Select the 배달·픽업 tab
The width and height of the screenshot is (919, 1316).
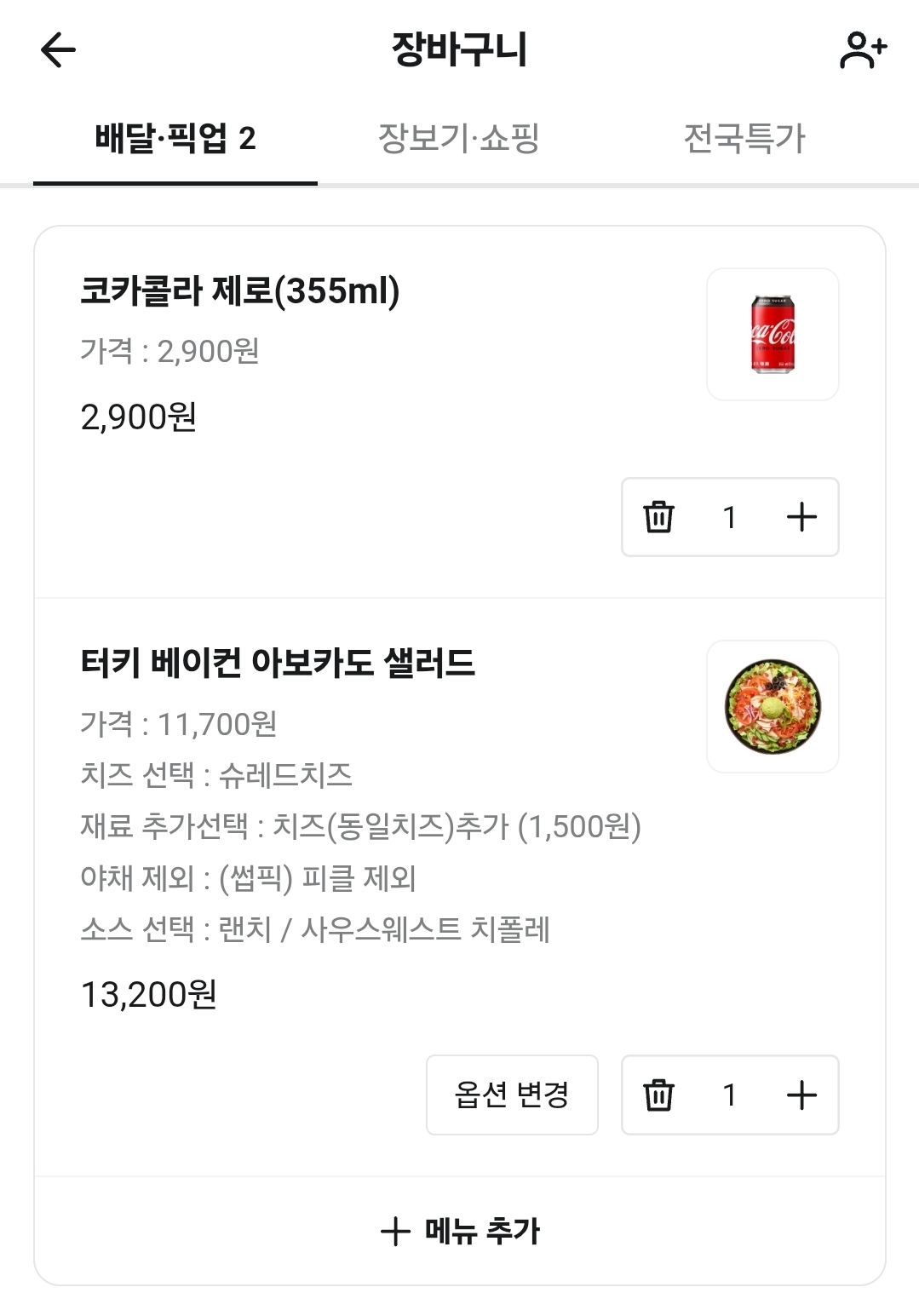[175, 138]
